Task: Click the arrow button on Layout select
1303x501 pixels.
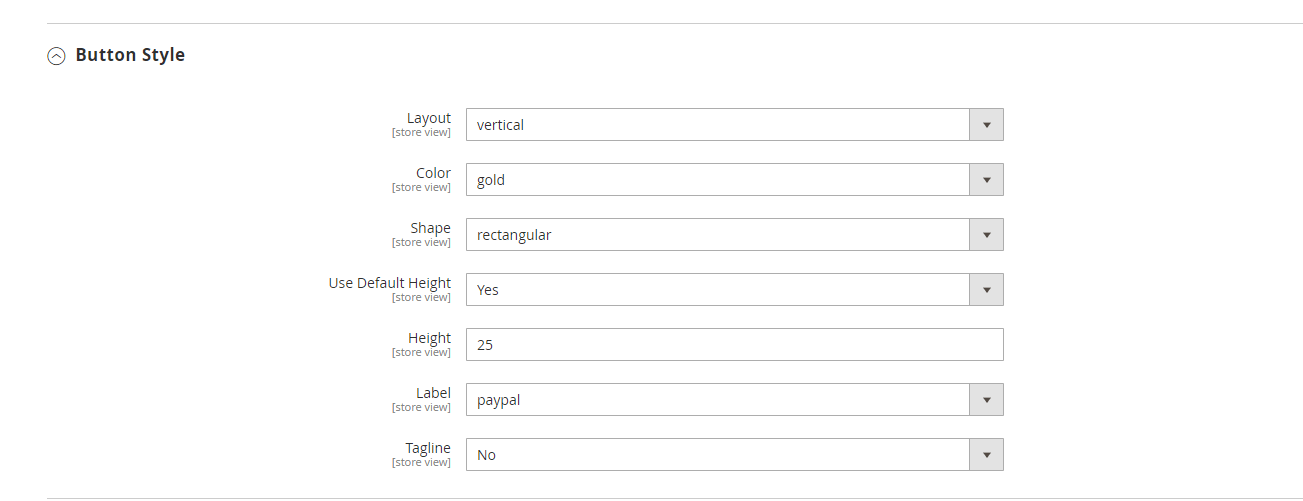Action: tap(986, 125)
